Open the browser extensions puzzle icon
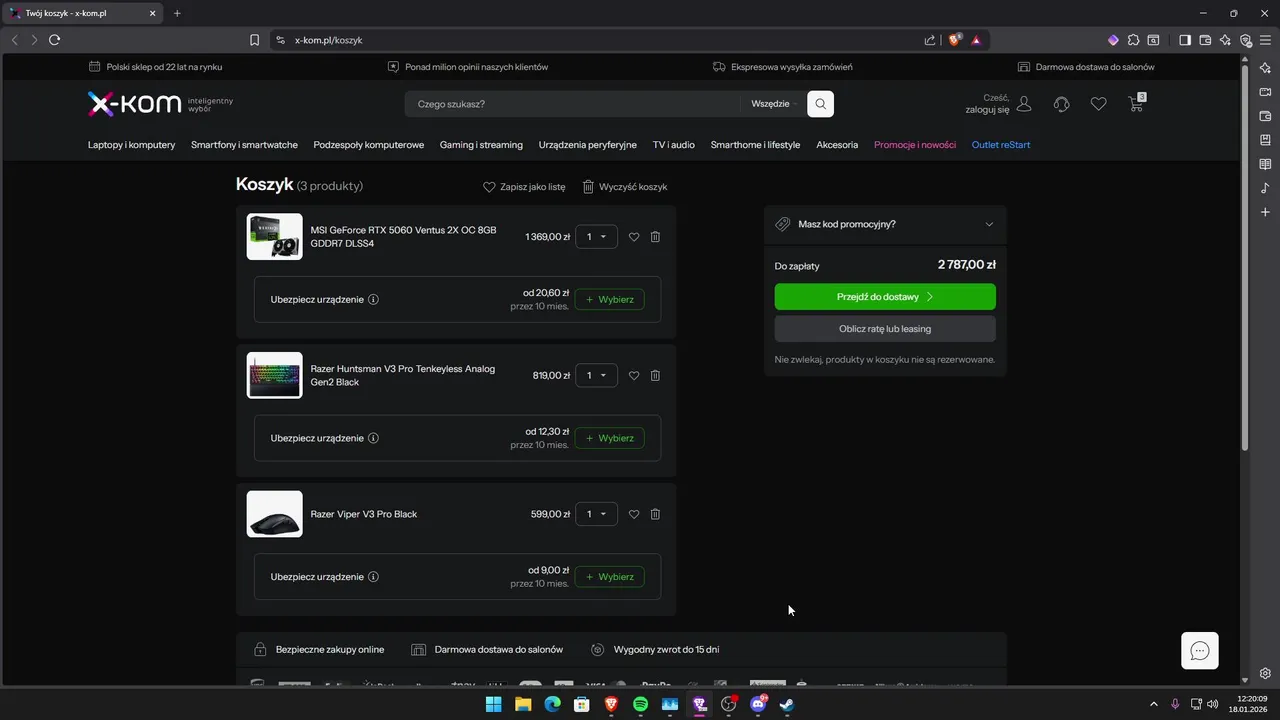Image resolution: width=1280 pixels, height=720 pixels. click(1133, 40)
